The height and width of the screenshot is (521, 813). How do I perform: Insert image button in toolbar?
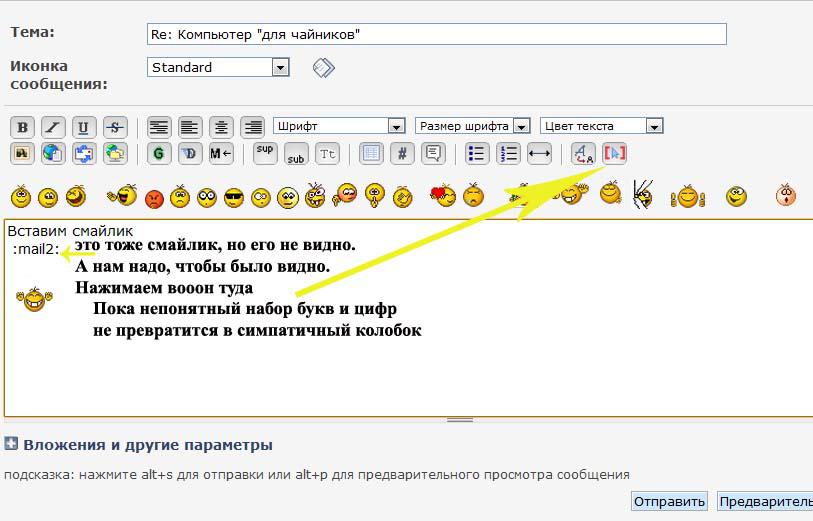coord(22,154)
